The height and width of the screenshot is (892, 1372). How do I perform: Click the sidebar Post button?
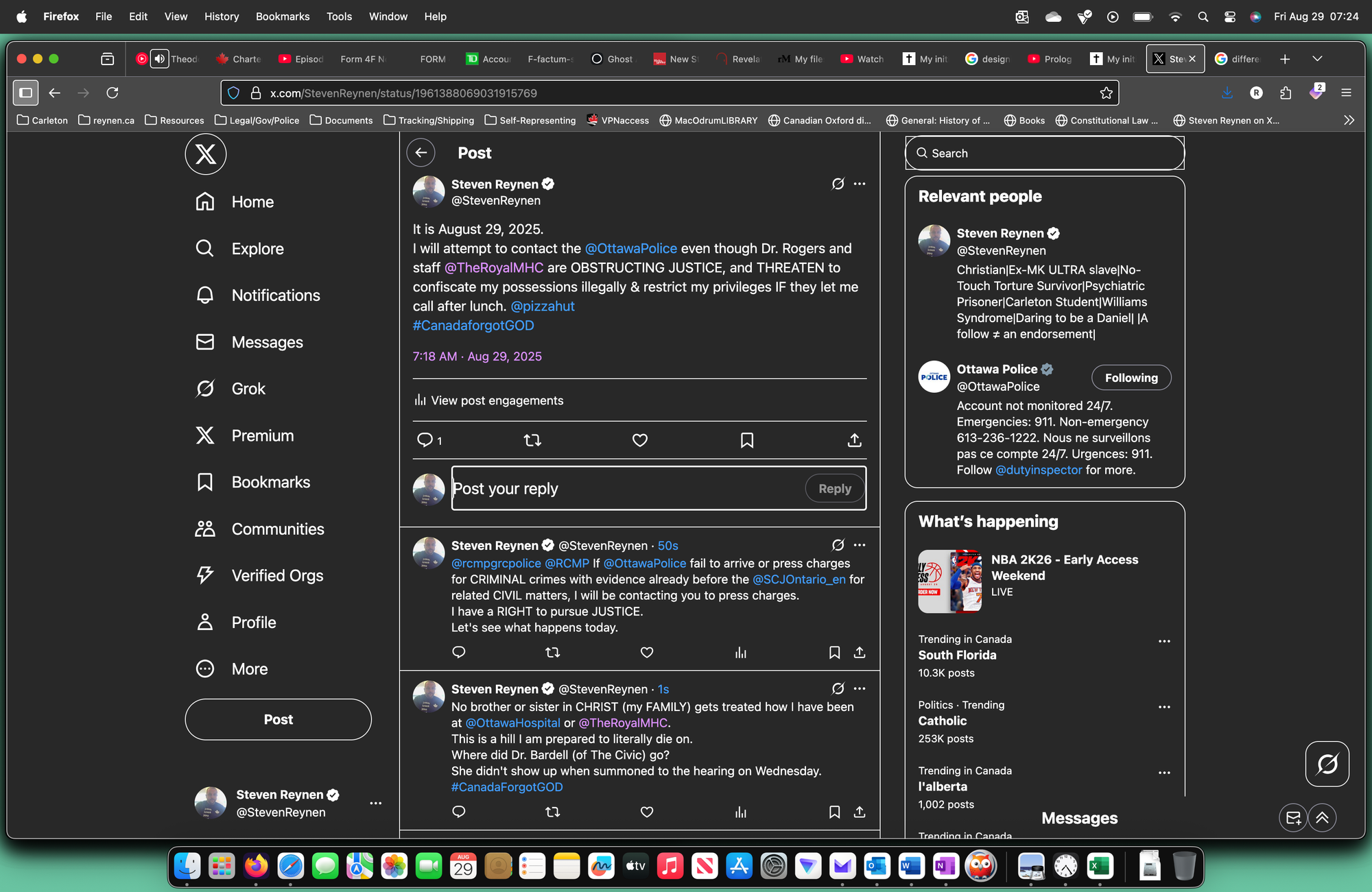(x=278, y=719)
